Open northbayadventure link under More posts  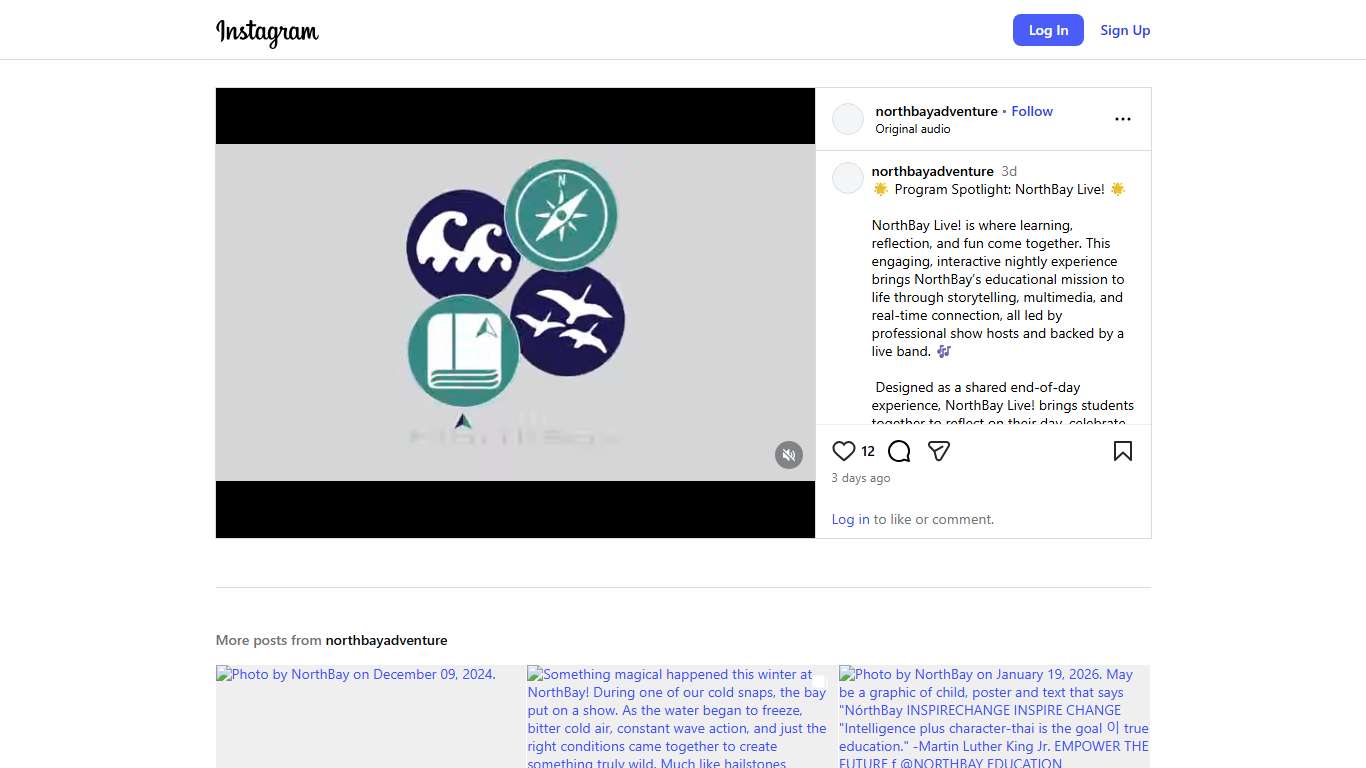(x=386, y=640)
